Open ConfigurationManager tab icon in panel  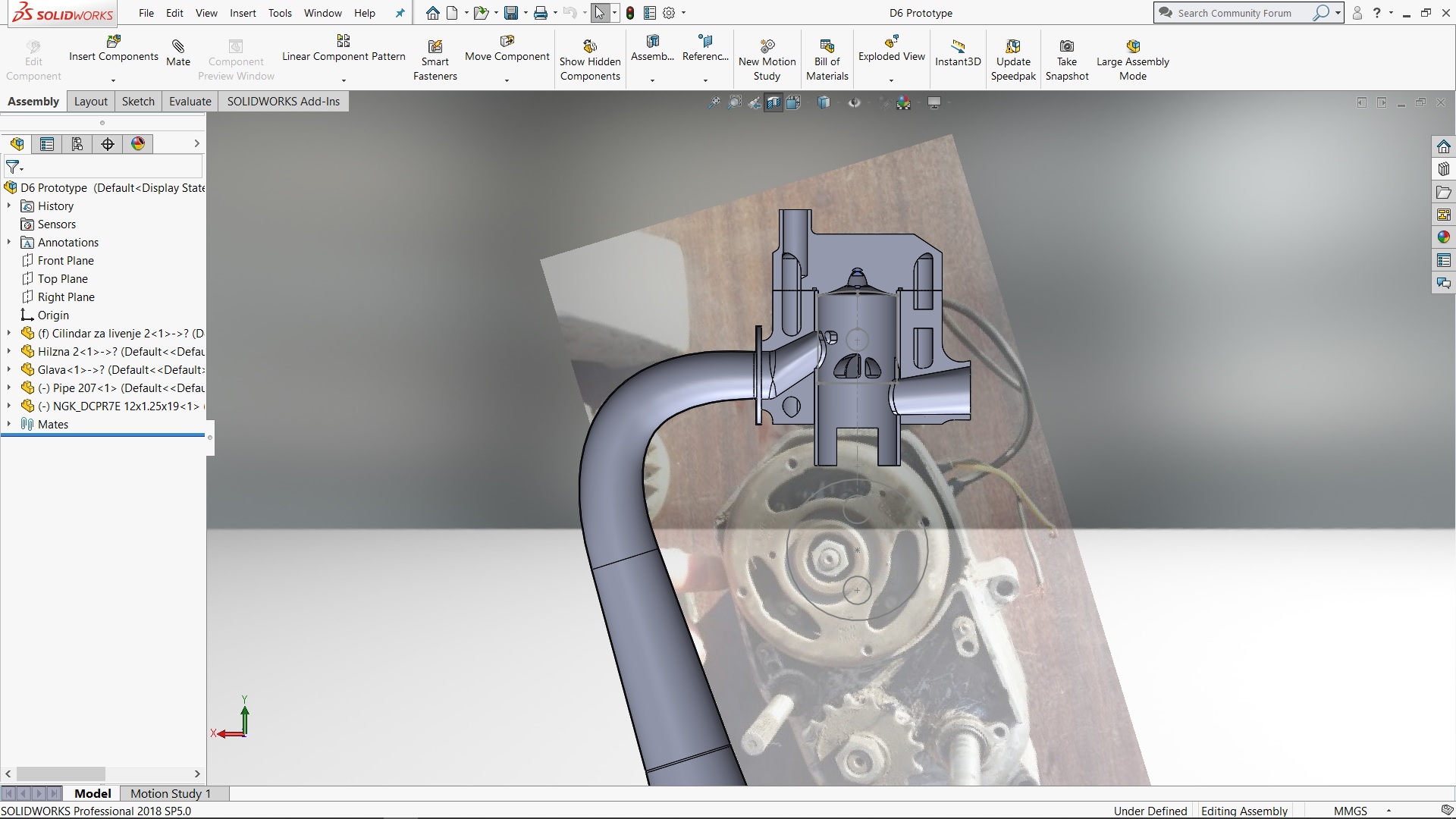click(77, 144)
